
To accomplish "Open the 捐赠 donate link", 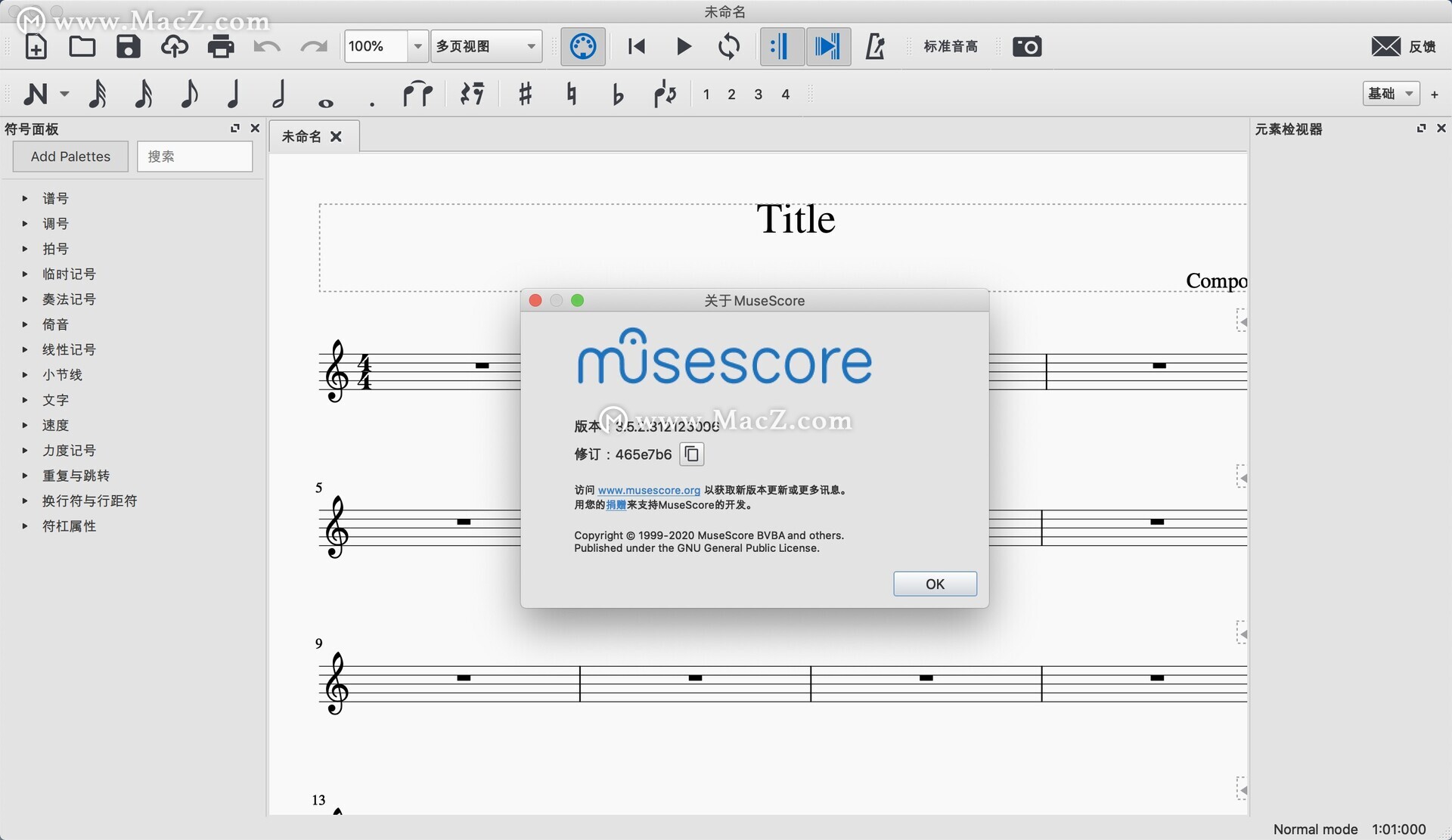I will click(616, 505).
